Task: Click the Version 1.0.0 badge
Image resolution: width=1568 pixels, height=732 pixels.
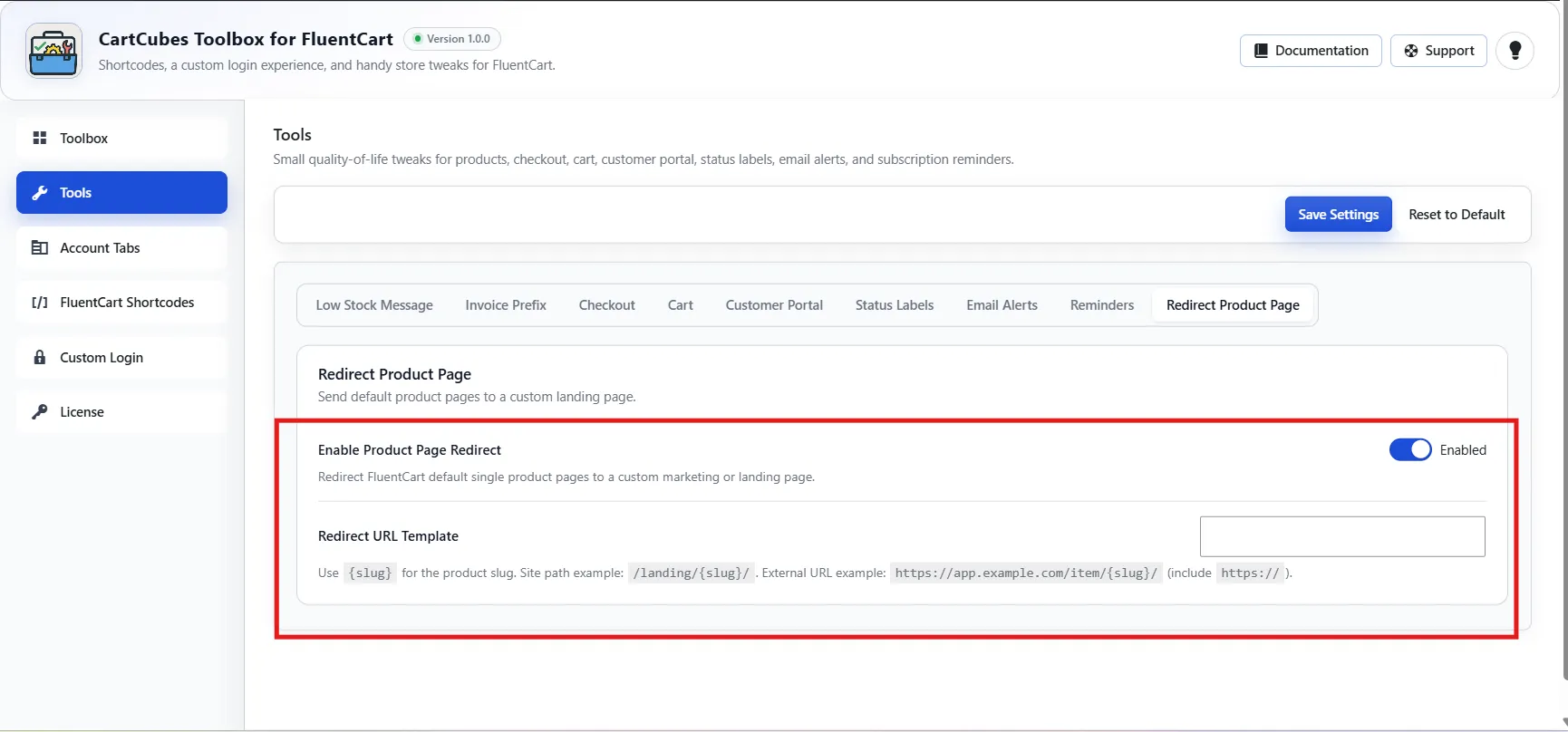Action: point(452,39)
